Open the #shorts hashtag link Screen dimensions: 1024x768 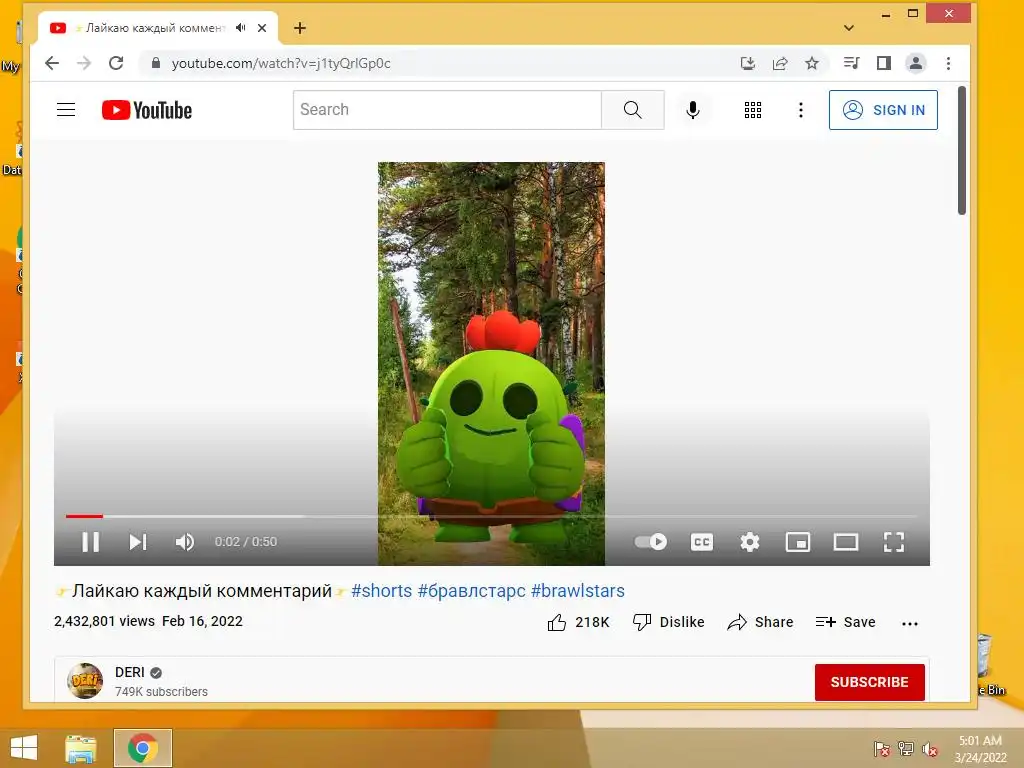point(381,591)
